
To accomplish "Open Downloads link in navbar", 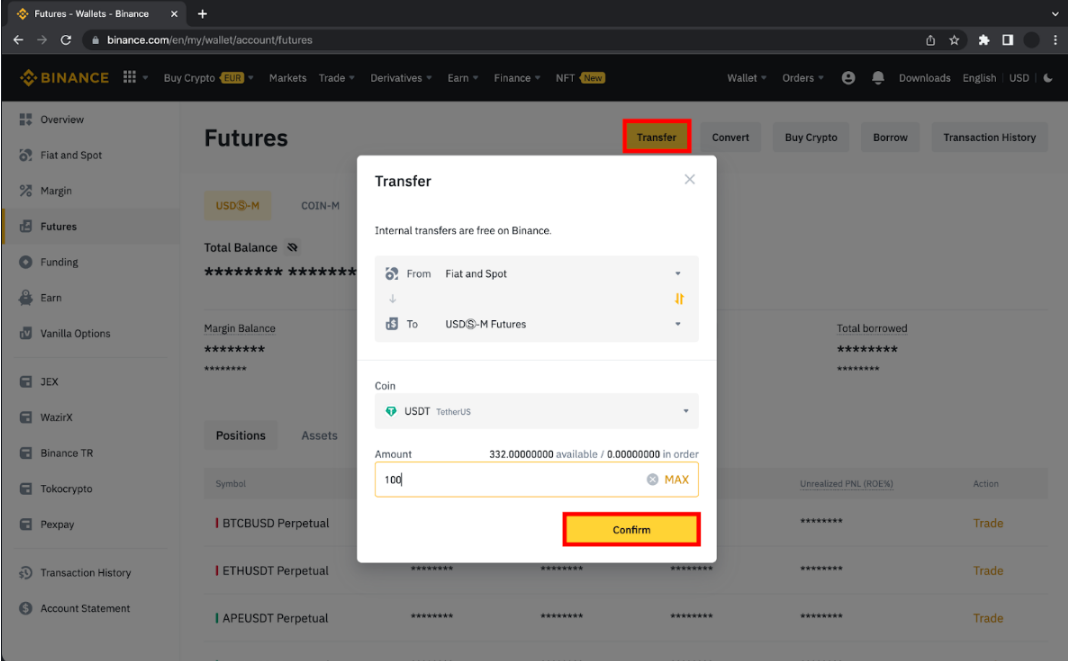I will [924, 78].
